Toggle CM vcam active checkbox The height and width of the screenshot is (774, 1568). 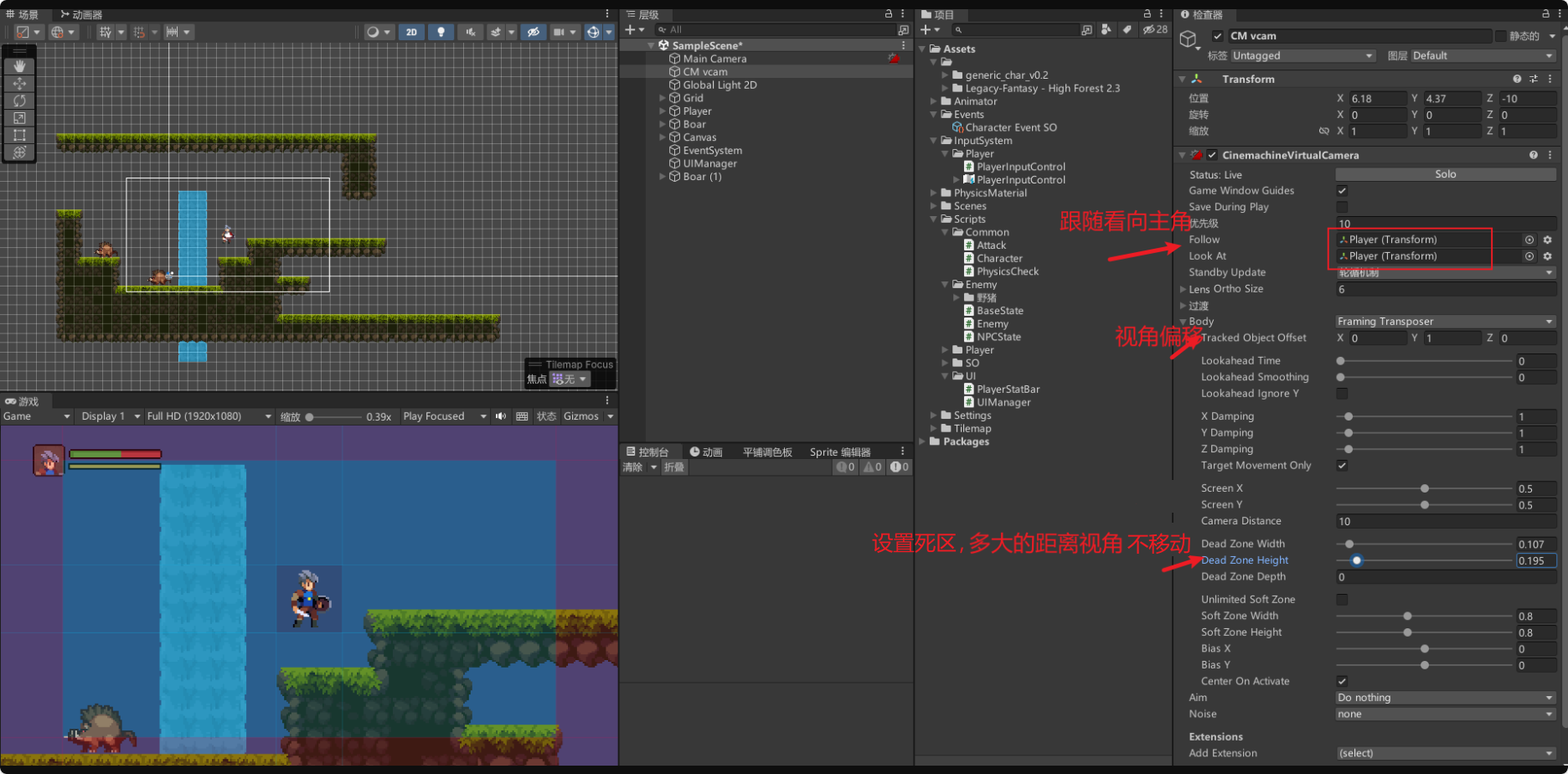[1217, 36]
